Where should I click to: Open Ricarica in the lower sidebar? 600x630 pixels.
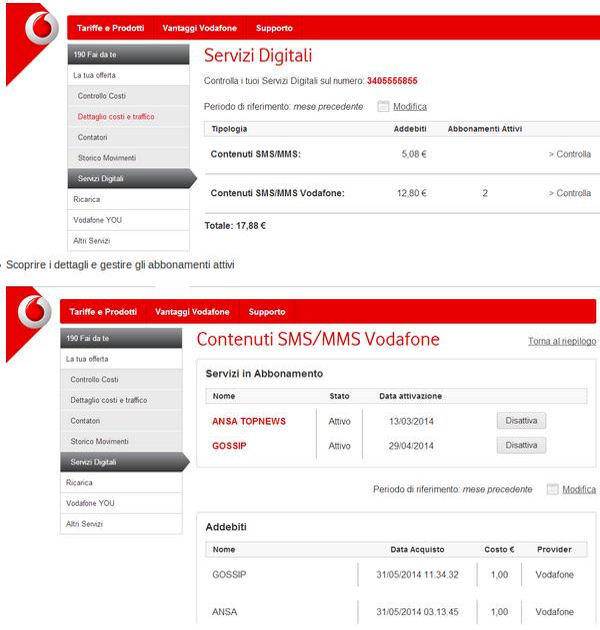coord(121,483)
